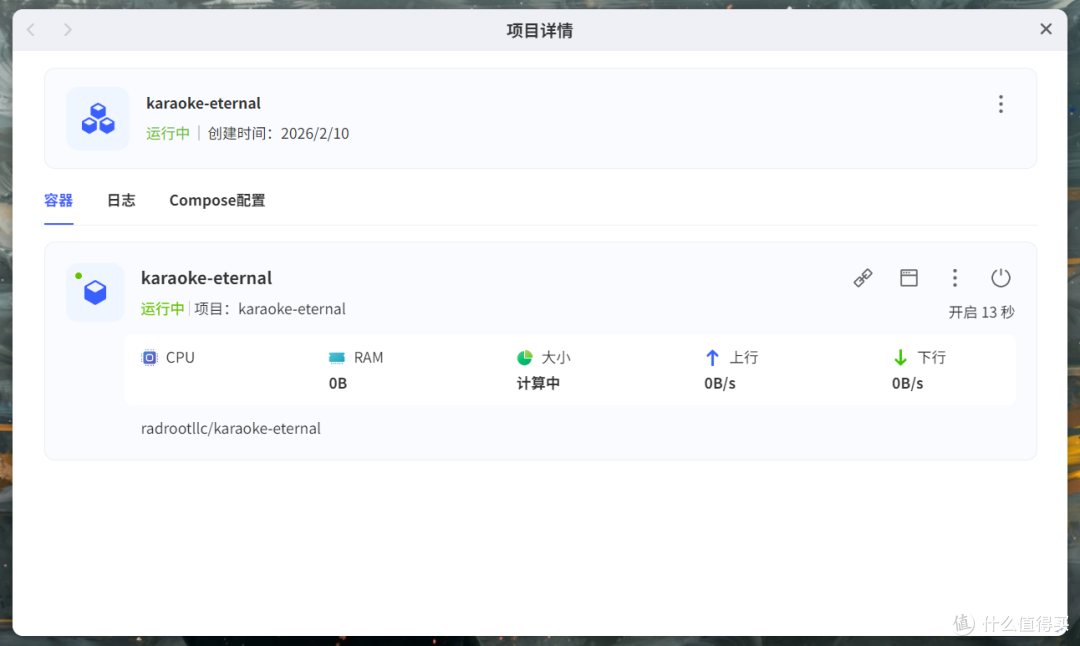Open the container terminal window icon
The image size is (1080, 646).
909,278
